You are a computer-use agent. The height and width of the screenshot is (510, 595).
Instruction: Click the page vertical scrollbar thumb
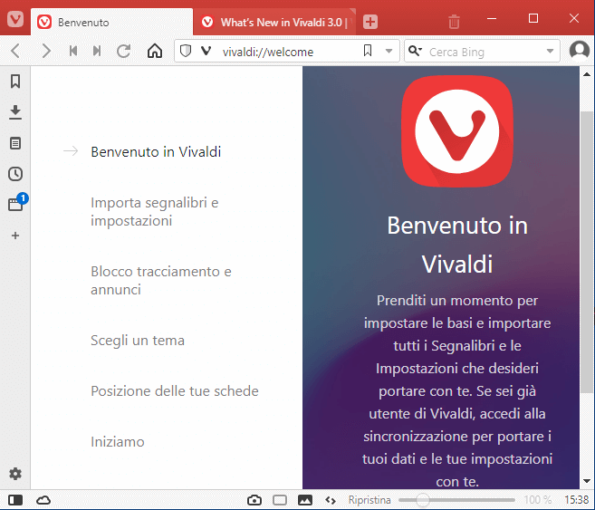click(x=587, y=252)
